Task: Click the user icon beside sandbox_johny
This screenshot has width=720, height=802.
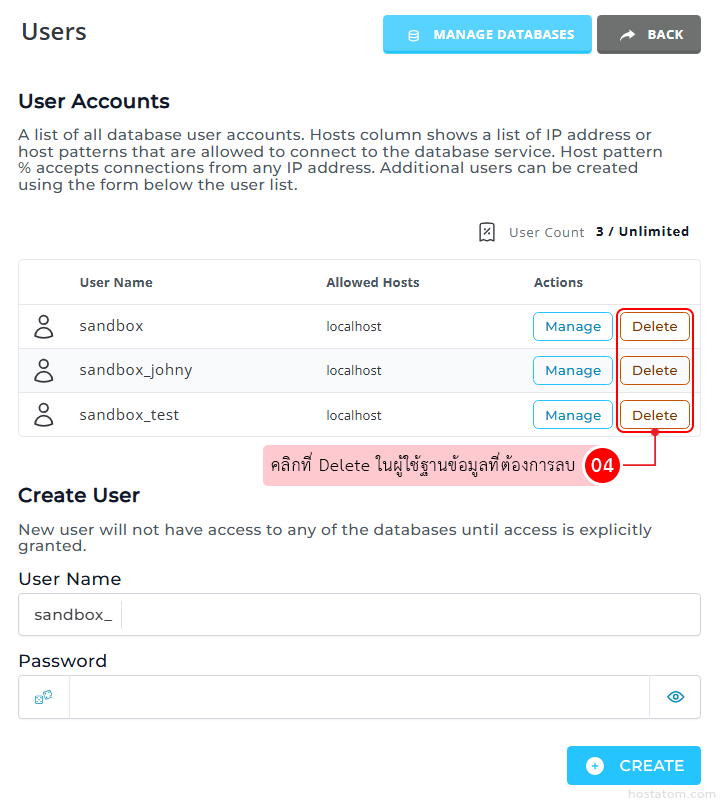Action: click(x=44, y=371)
